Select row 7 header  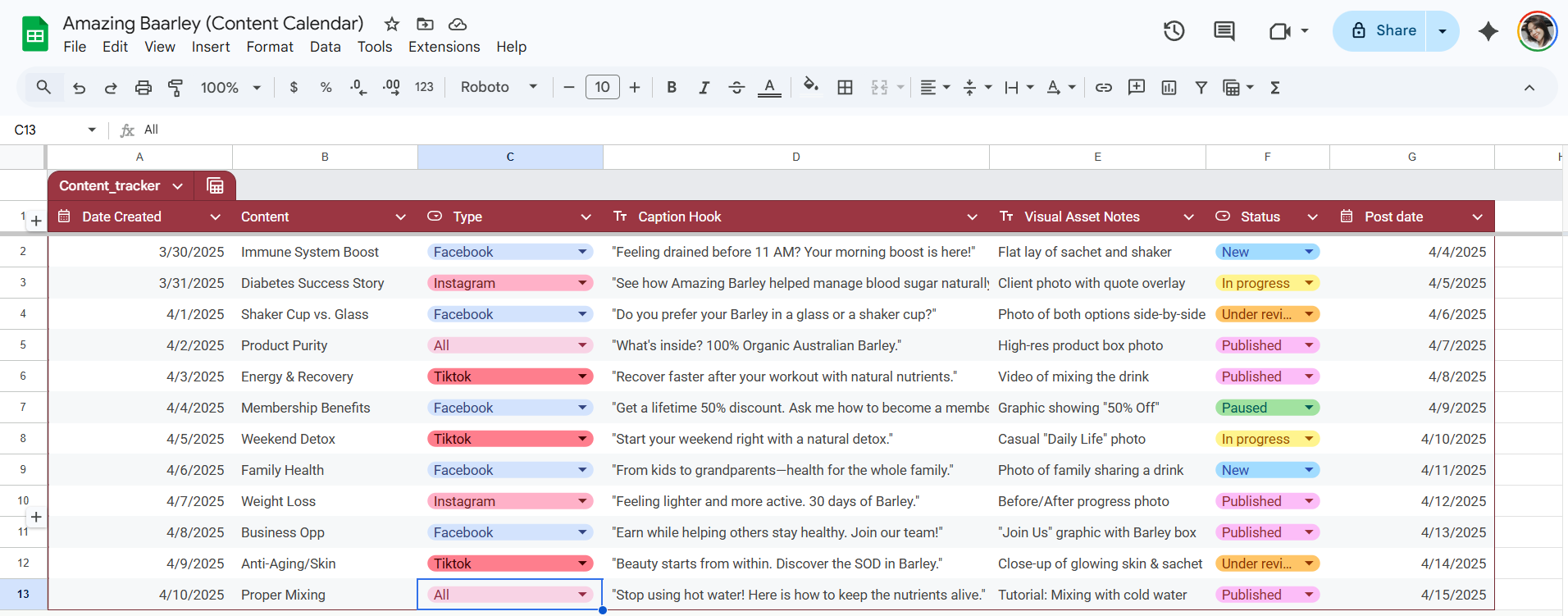(23, 408)
